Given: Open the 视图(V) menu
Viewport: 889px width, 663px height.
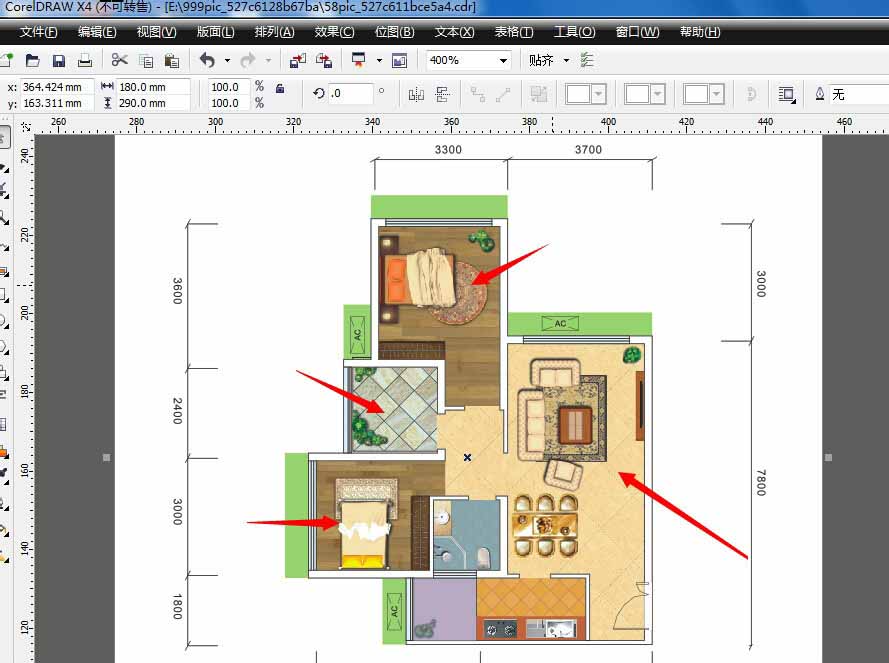Looking at the screenshot, I should (156, 32).
